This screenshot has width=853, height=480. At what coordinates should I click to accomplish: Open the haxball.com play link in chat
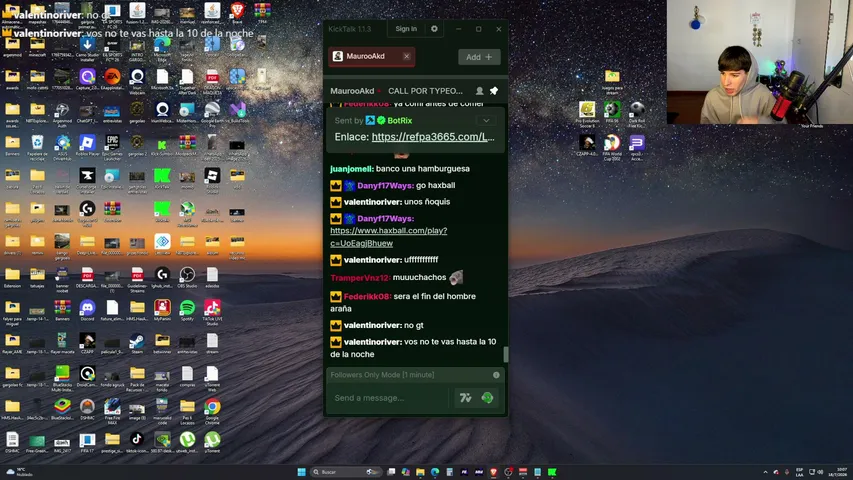[388, 237]
